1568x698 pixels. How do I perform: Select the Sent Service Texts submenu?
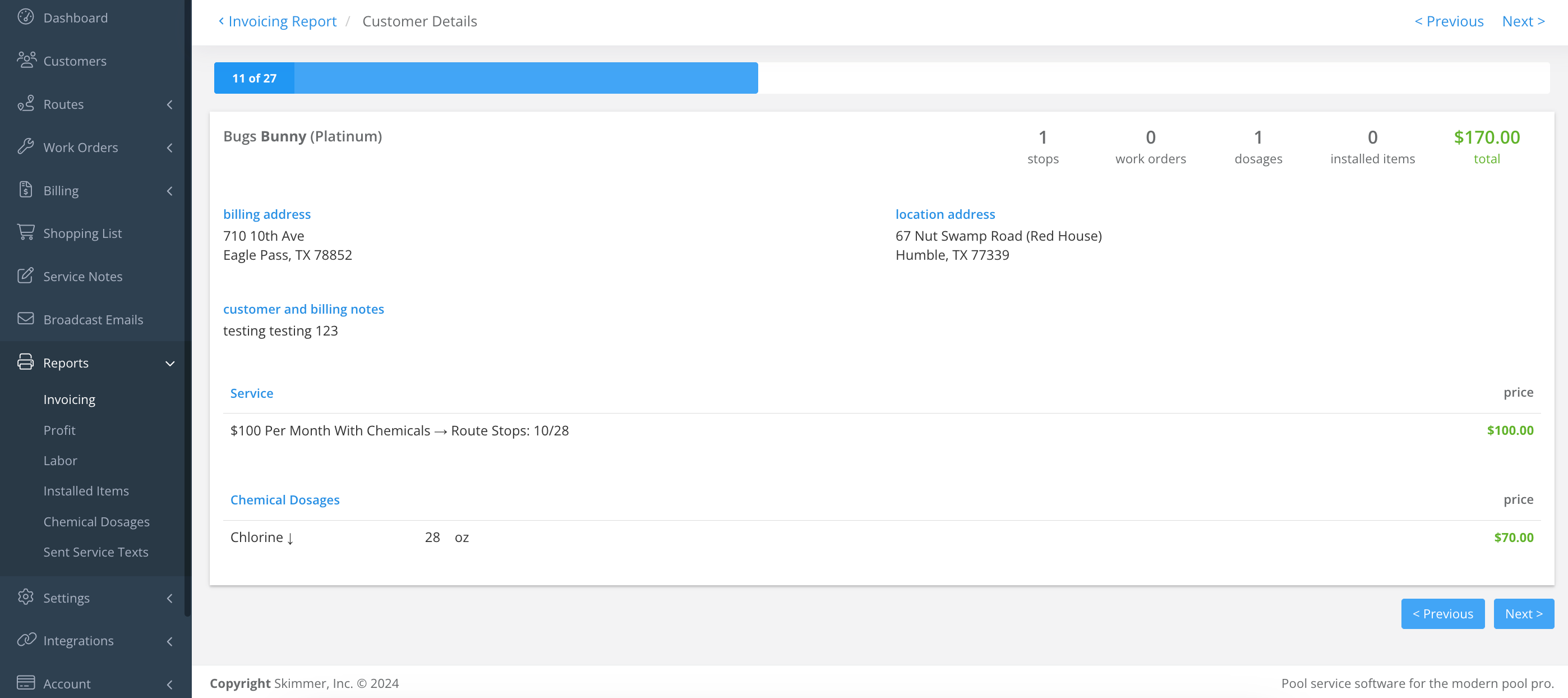pos(95,552)
